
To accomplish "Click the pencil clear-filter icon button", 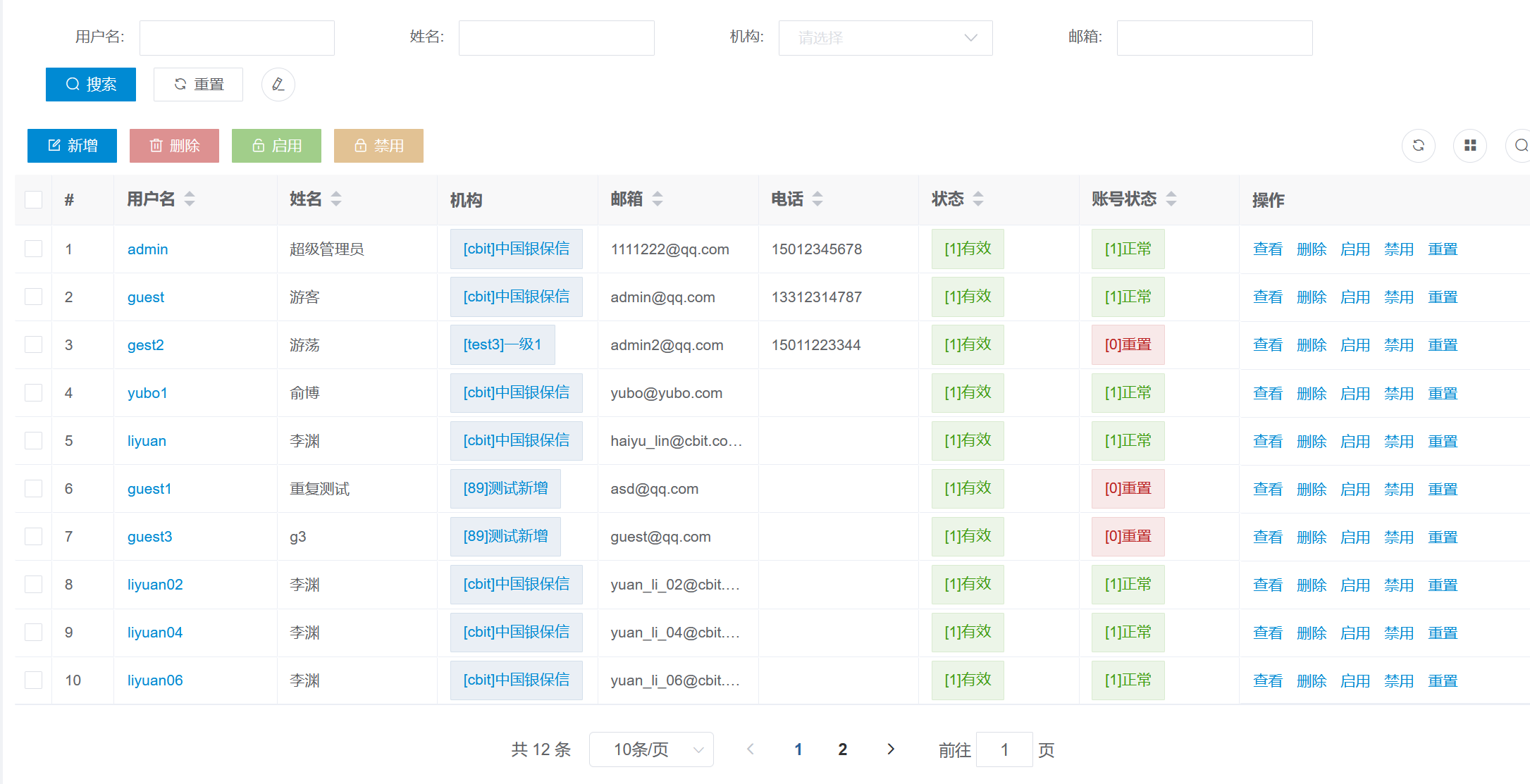I will click(278, 85).
